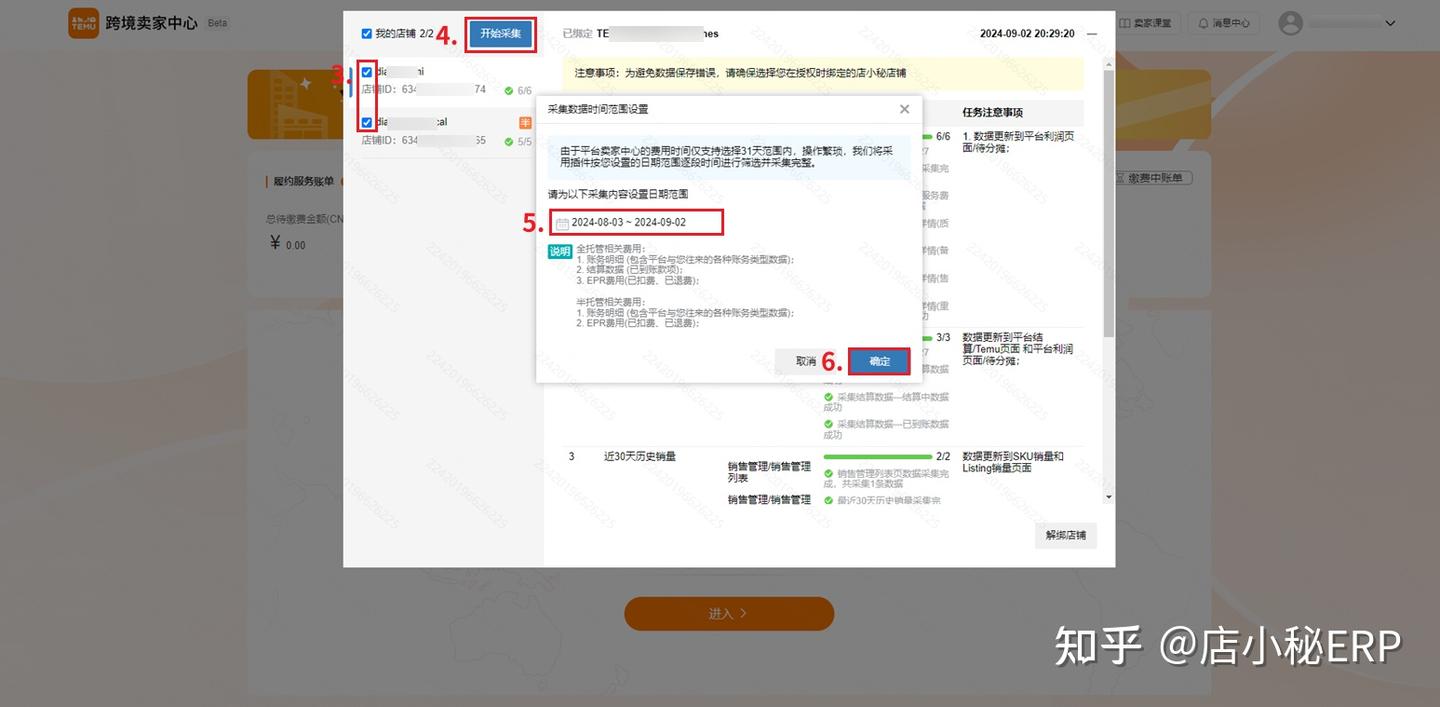Uncheck the 我的店铺 select-all checkbox

[x=366, y=32]
